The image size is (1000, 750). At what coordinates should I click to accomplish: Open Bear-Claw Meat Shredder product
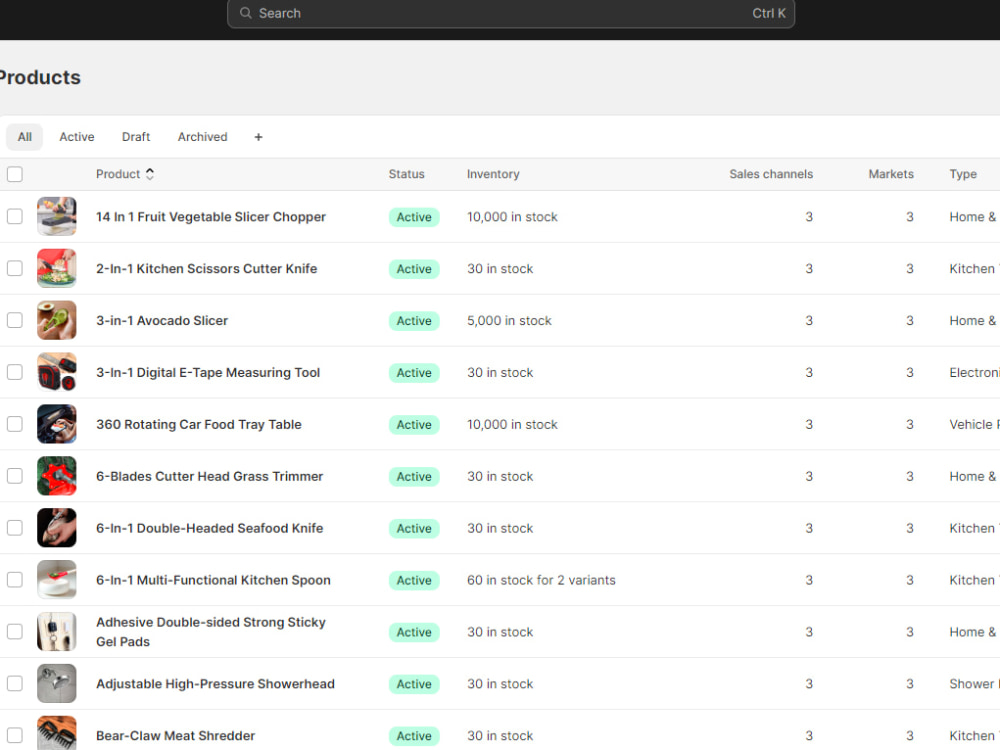(175, 735)
